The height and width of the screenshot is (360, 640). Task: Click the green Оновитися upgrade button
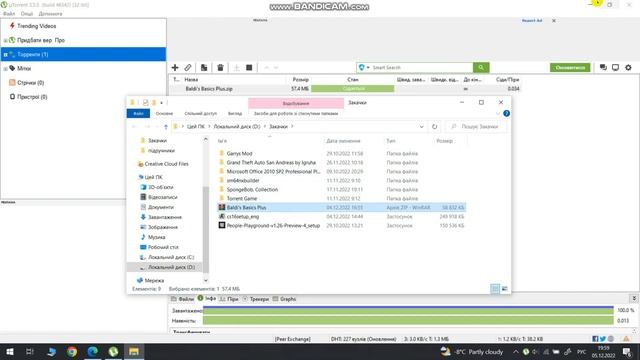click(570, 67)
